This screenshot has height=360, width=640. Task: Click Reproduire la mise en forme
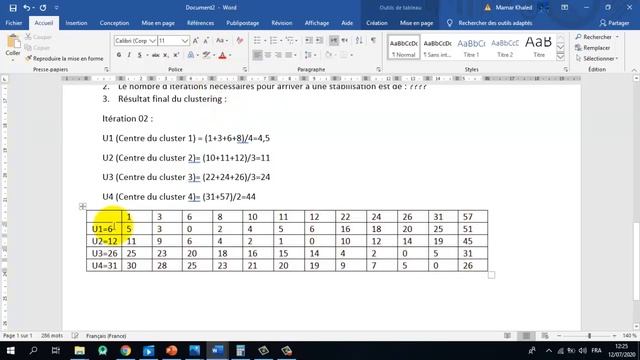coord(64,58)
